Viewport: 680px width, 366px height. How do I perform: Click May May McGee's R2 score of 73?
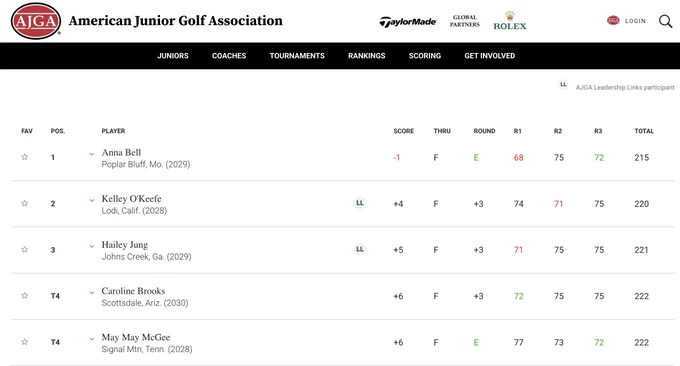[x=559, y=343]
